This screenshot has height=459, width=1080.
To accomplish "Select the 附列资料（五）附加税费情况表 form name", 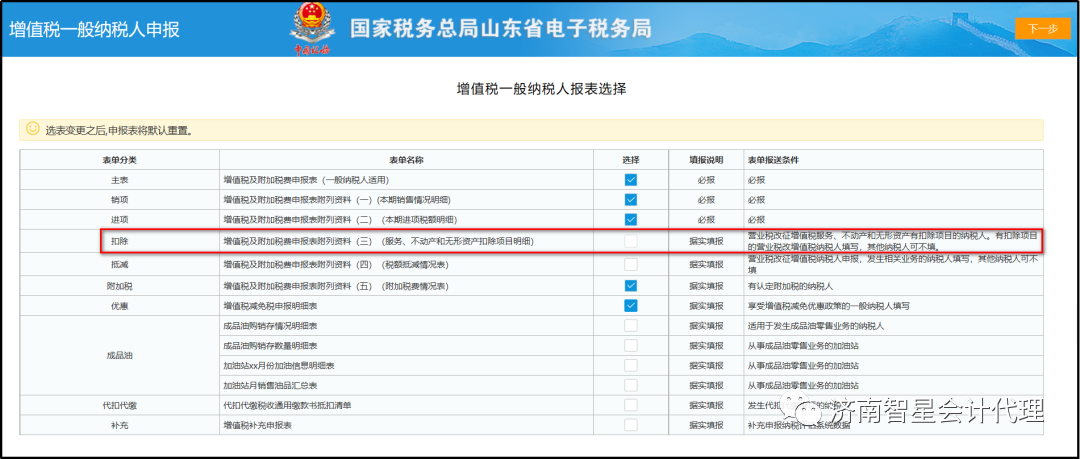I will [x=336, y=285].
